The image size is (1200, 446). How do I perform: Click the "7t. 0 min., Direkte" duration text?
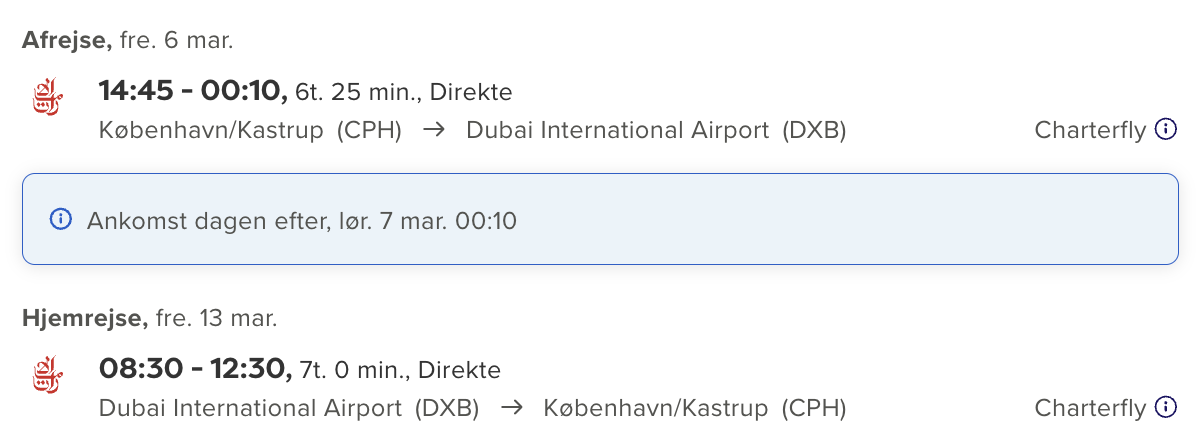point(400,371)
